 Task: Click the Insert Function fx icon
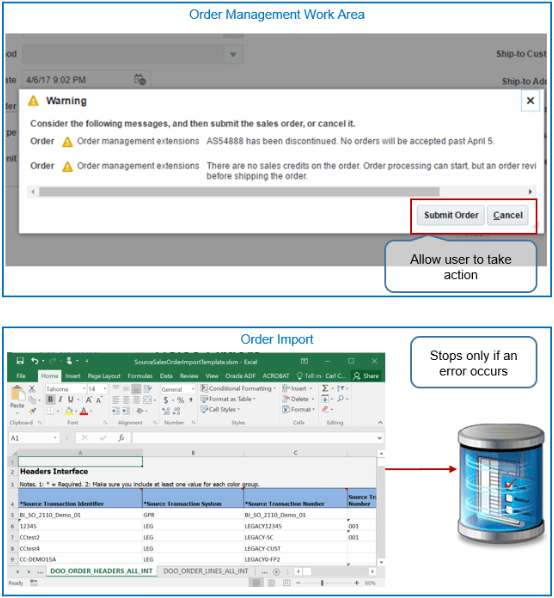pos(121,438)
